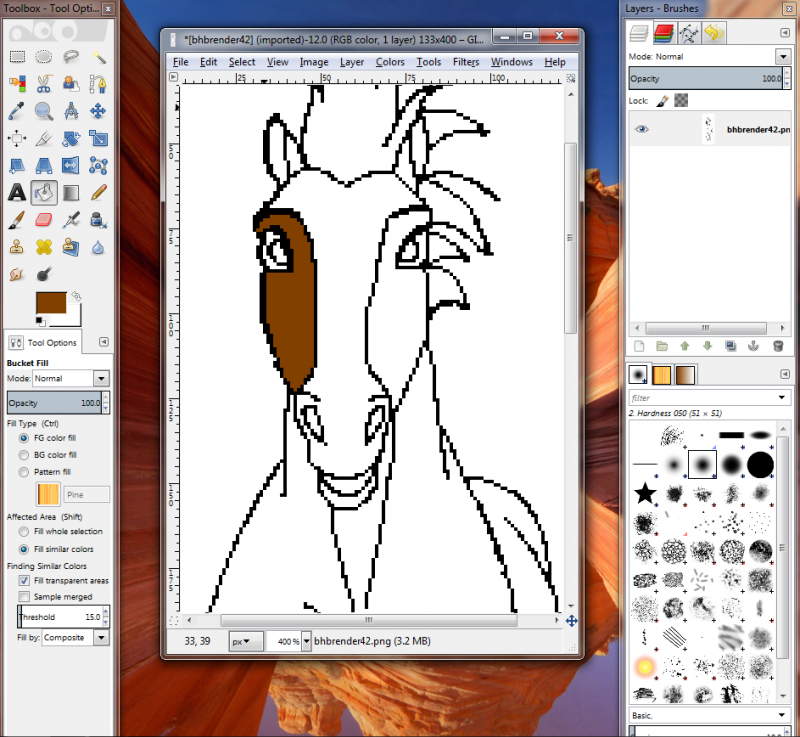Select the Color Picker eyedropper tool
This screenshot has height=737, width=800.
click(17, 111)
